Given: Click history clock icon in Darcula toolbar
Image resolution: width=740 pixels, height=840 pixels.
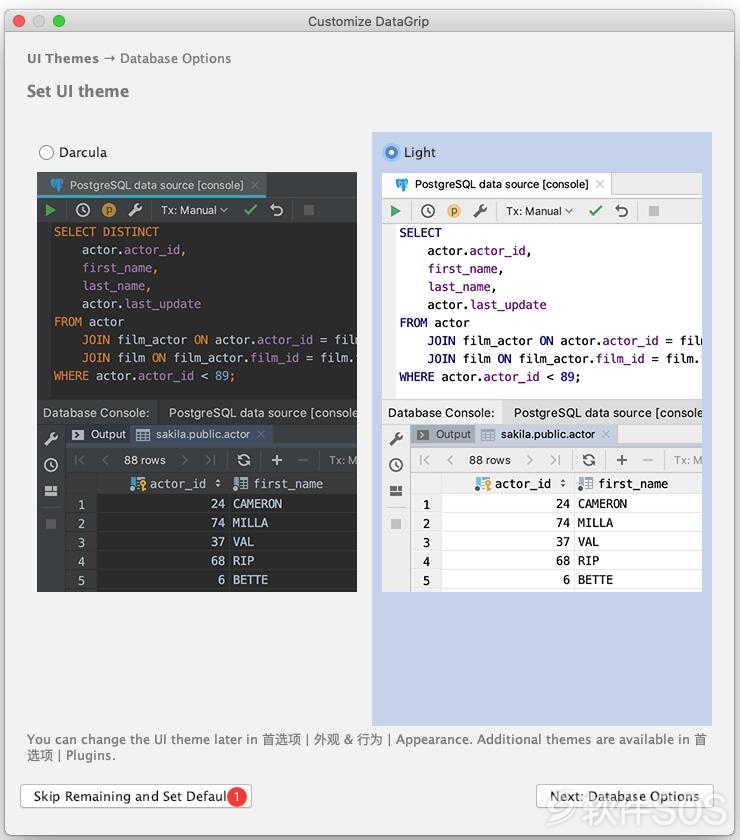Looking at the screenshot, I should click(83, 210).
